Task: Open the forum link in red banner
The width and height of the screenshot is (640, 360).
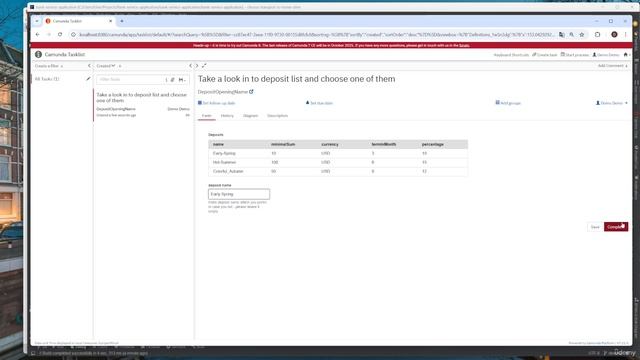Action: pos(464,45)
